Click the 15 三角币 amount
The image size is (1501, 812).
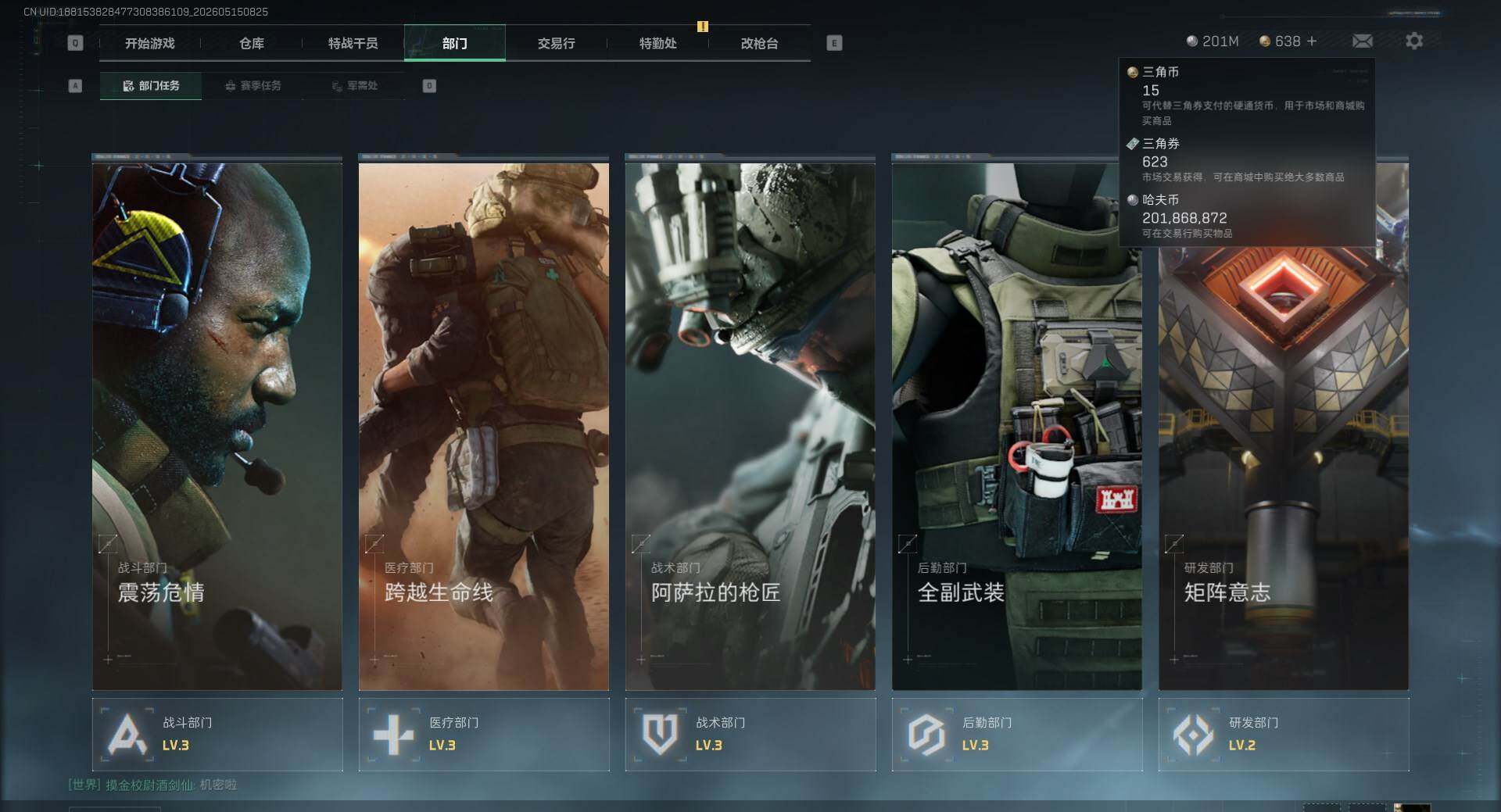click(1151, 90)
